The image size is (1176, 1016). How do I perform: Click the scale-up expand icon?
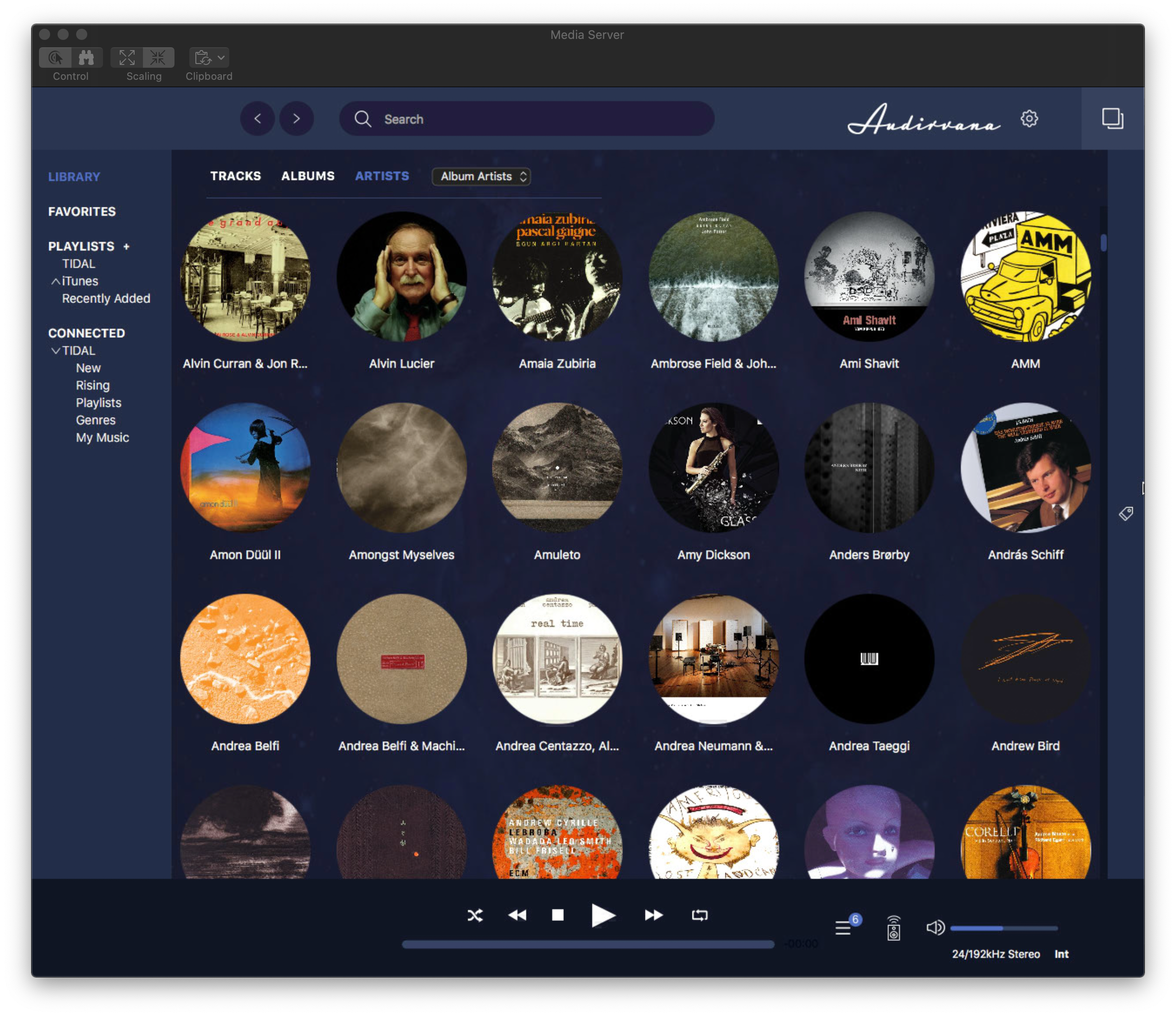click(127, 58)
